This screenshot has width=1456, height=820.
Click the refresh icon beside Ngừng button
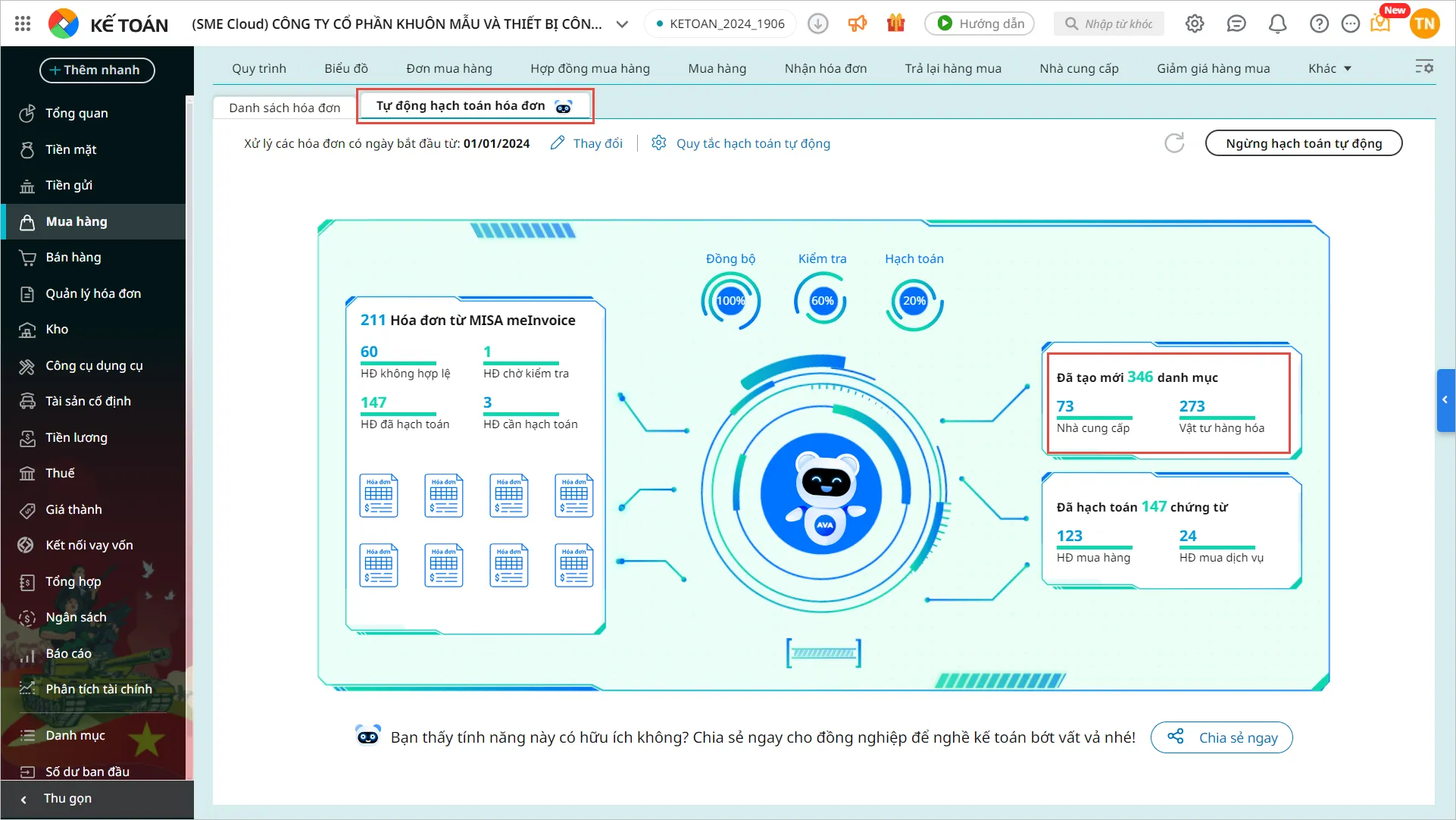click(1174, 143)
